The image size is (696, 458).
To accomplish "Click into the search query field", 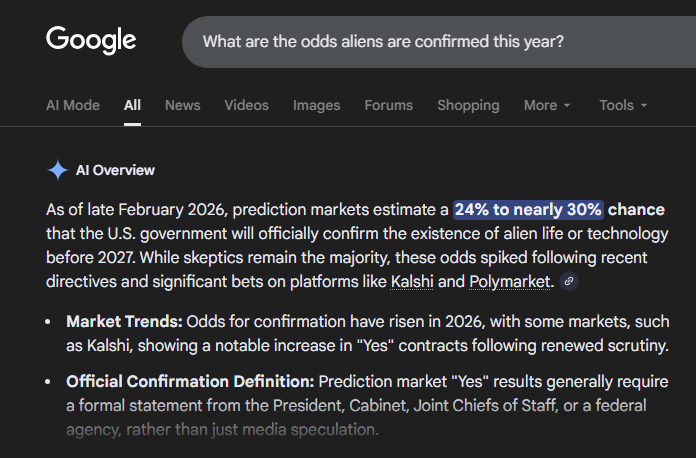I will (x=420, y=42).
